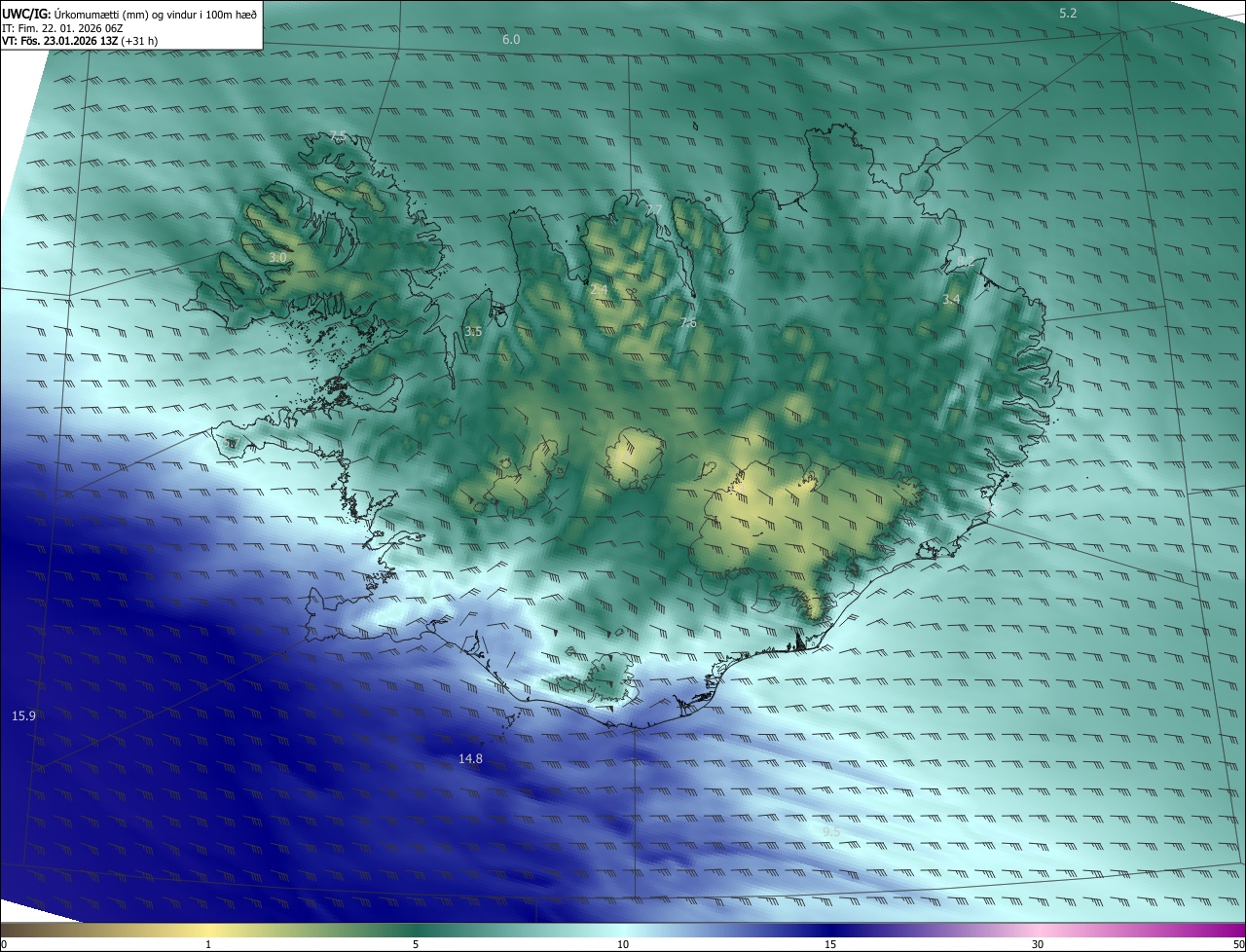The height and width of the screenshot is (952, 1246).
Task: Click the colour scale tick label 5
Action: [x=416, y=944]
